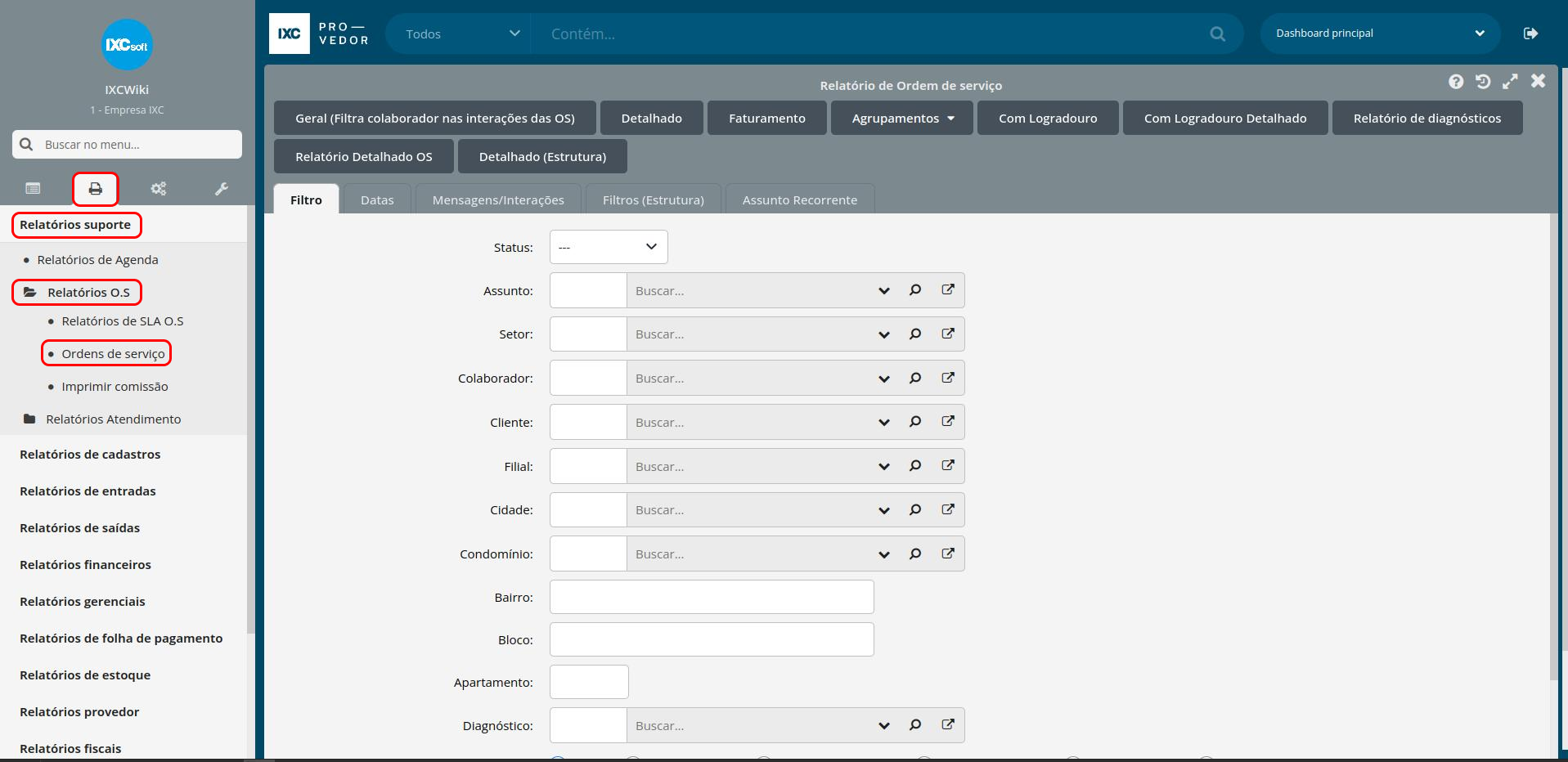Click the Faturamento report button
Image resolution: width=1568 pixels, height=762 pixels.
tap(767, 118)
